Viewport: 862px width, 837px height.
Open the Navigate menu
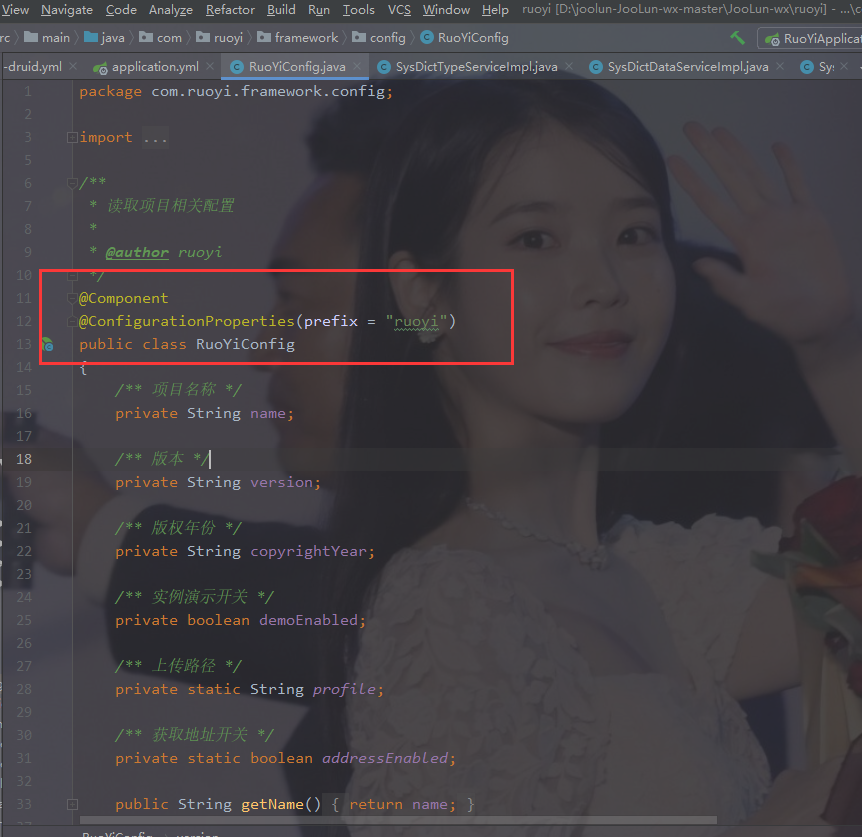click(67, 10)
